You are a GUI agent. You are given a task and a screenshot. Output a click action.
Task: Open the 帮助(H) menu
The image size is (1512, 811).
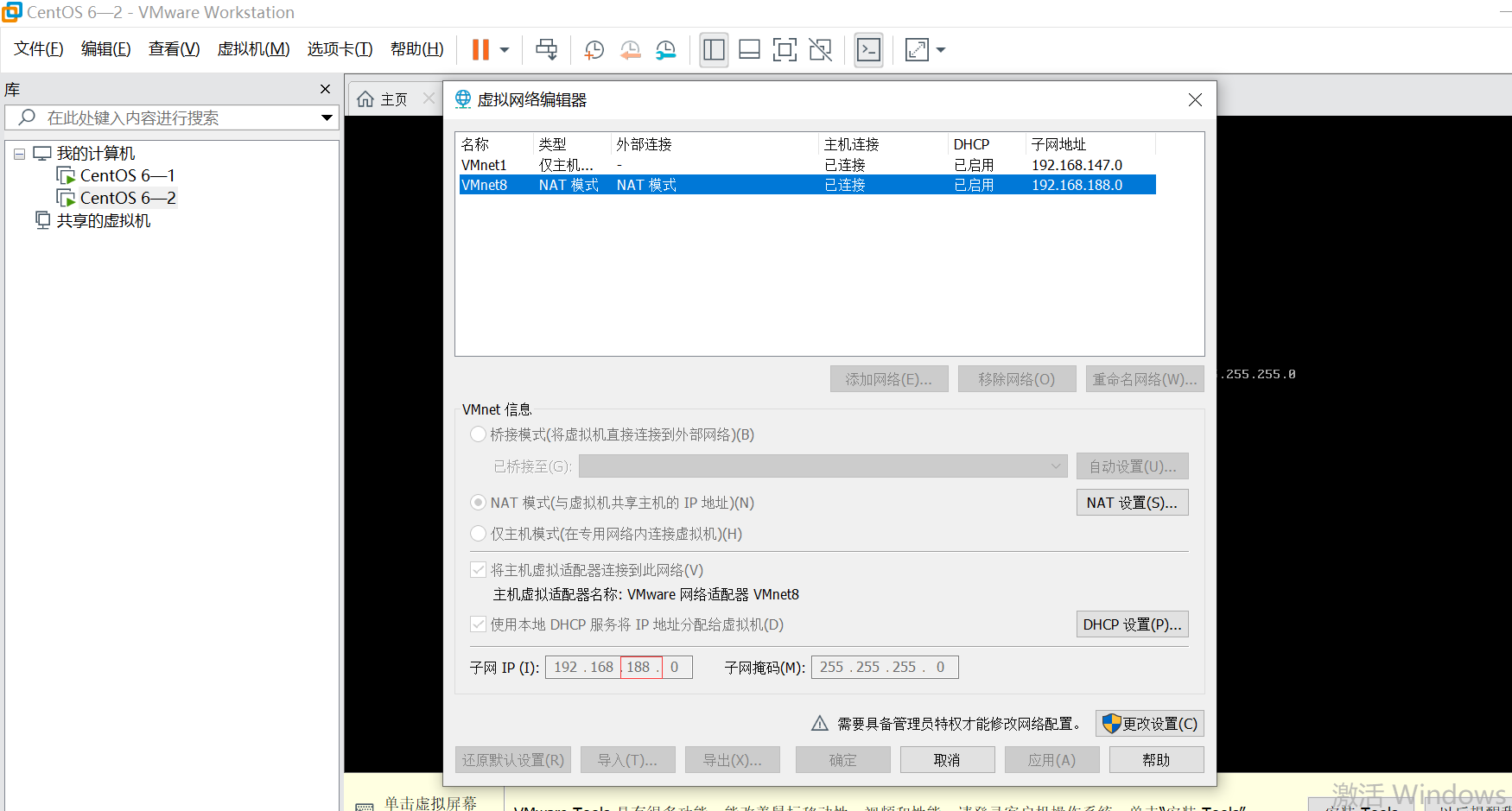[416, 49]
